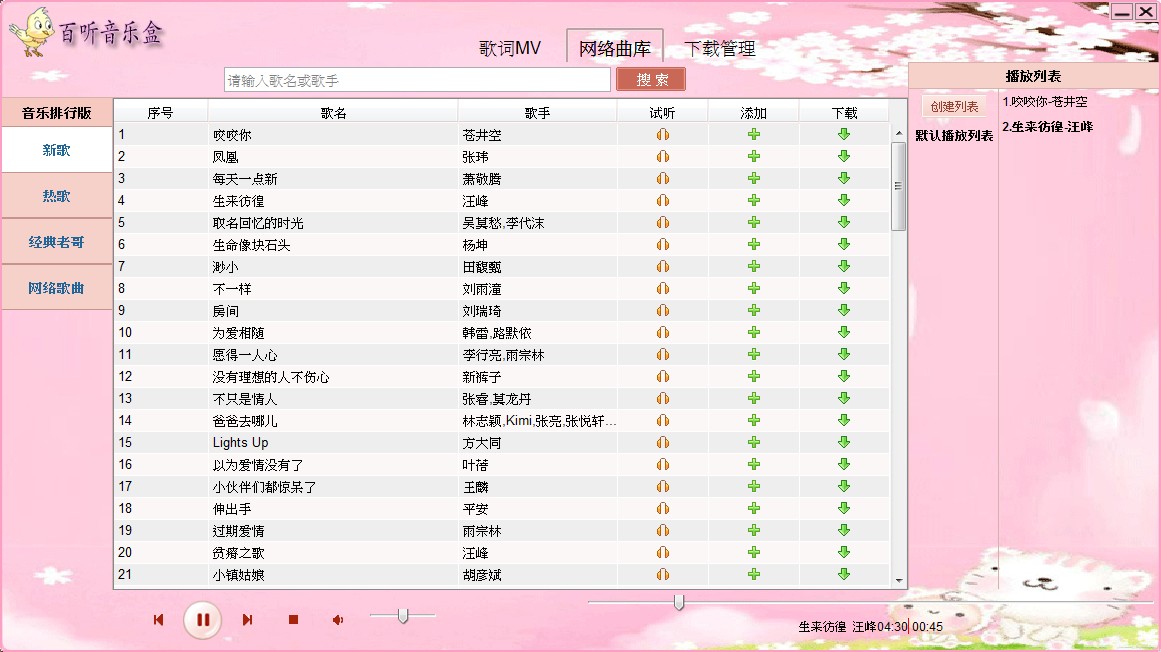The width and height of the screenshot is (1161, 652).
Task: Add 取名回忆的时光 to playlist
Action: [x=754, y=222]
